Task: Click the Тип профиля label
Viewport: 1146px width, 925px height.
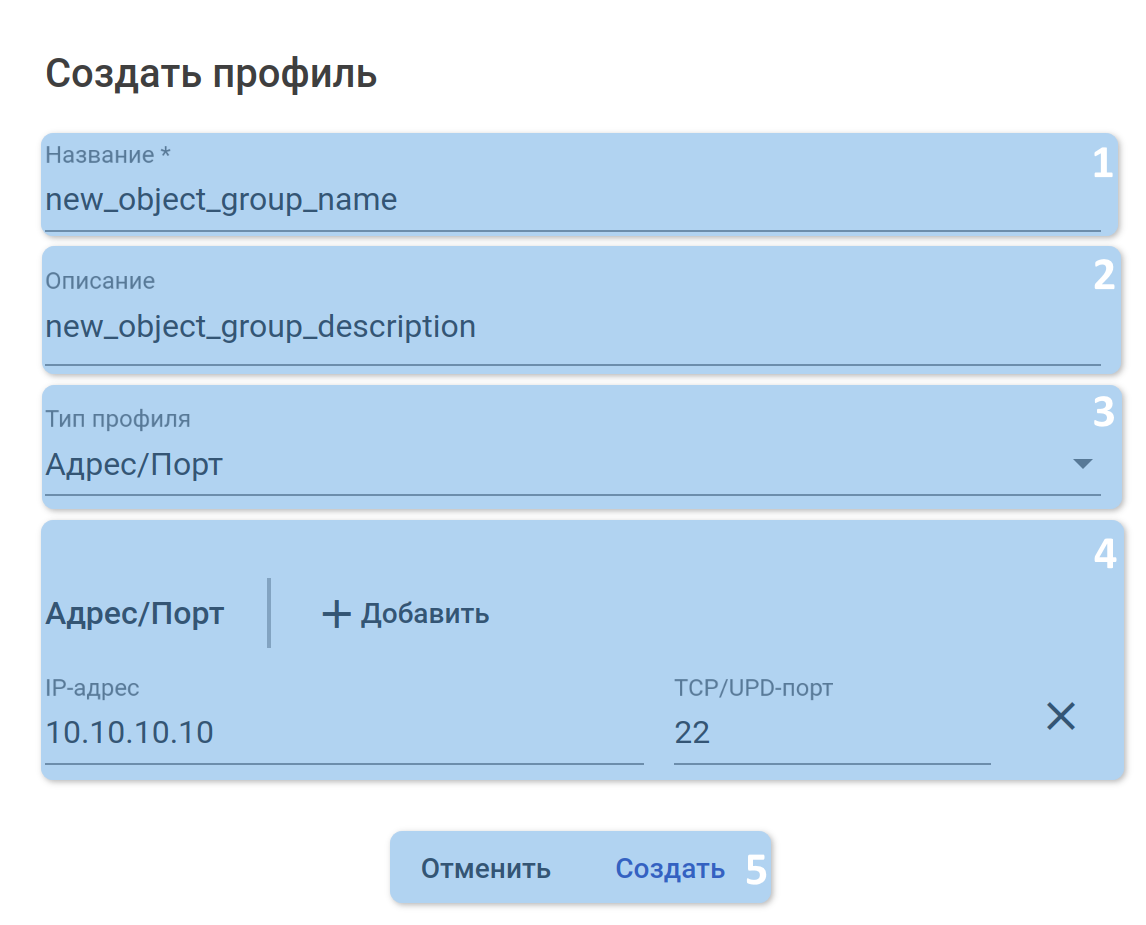Action: coord(118,419)
